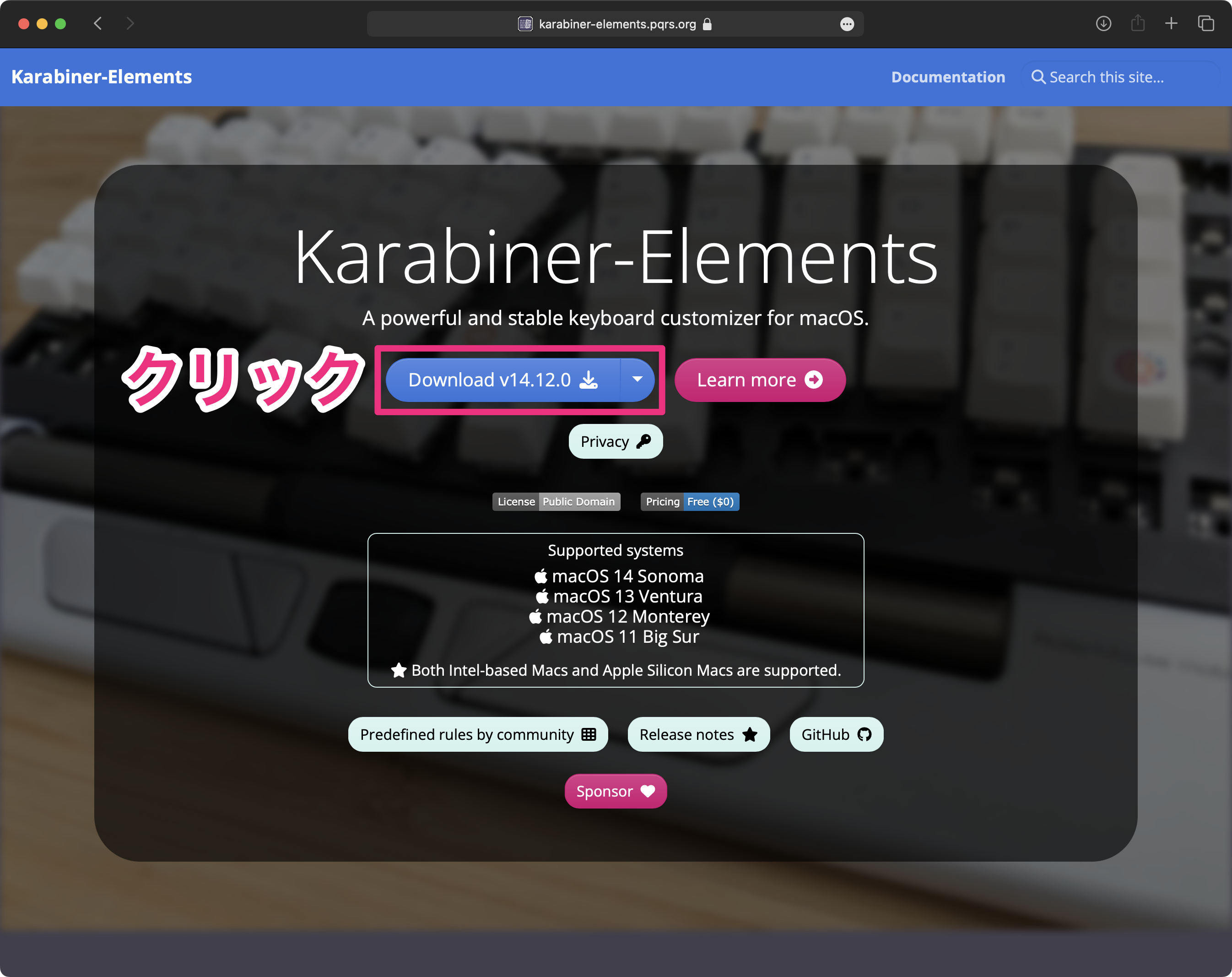The width and height of the screenshot is (1232, 977).
Task: Click Safari's downloads icon in toolbar
Action: point(1103,23)
